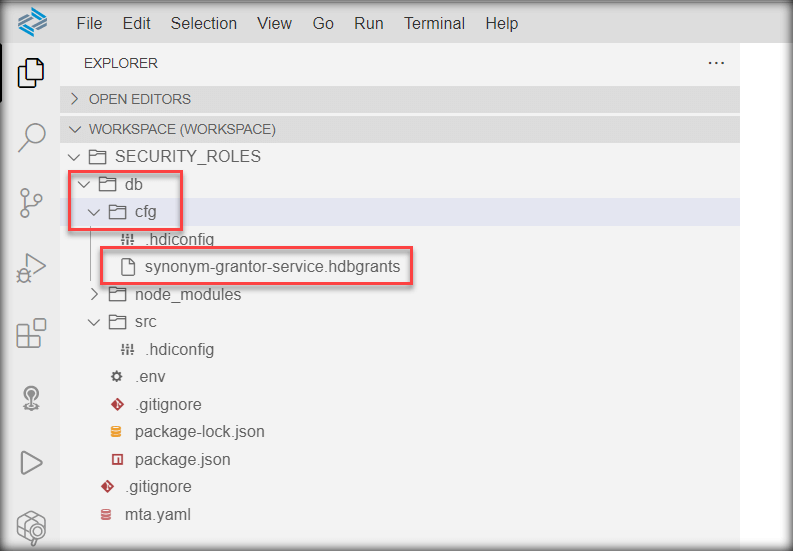Open package.json file
This screenshot has width=793, height=551.
(183, 459)
